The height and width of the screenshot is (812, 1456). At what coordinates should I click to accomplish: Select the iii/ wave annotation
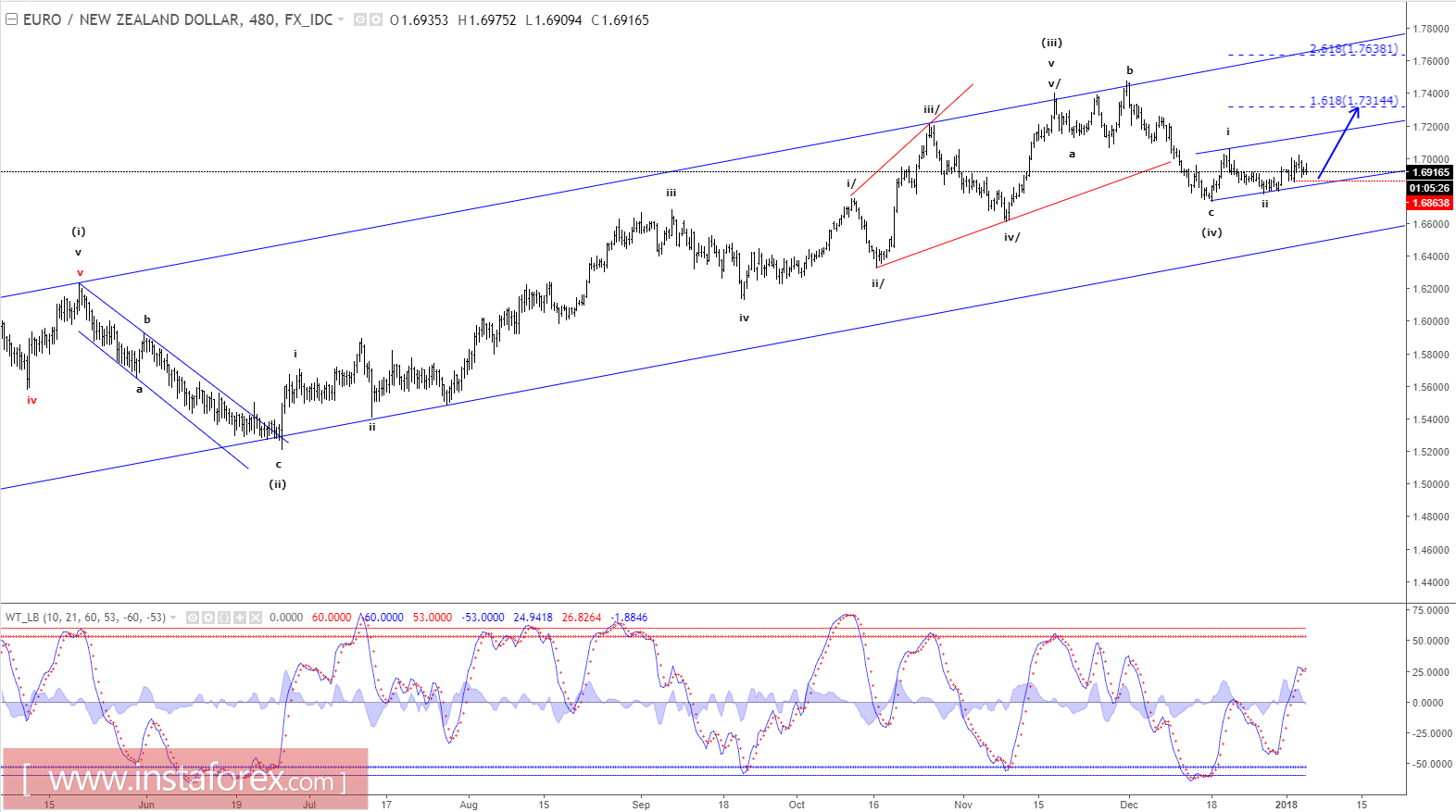932,109
